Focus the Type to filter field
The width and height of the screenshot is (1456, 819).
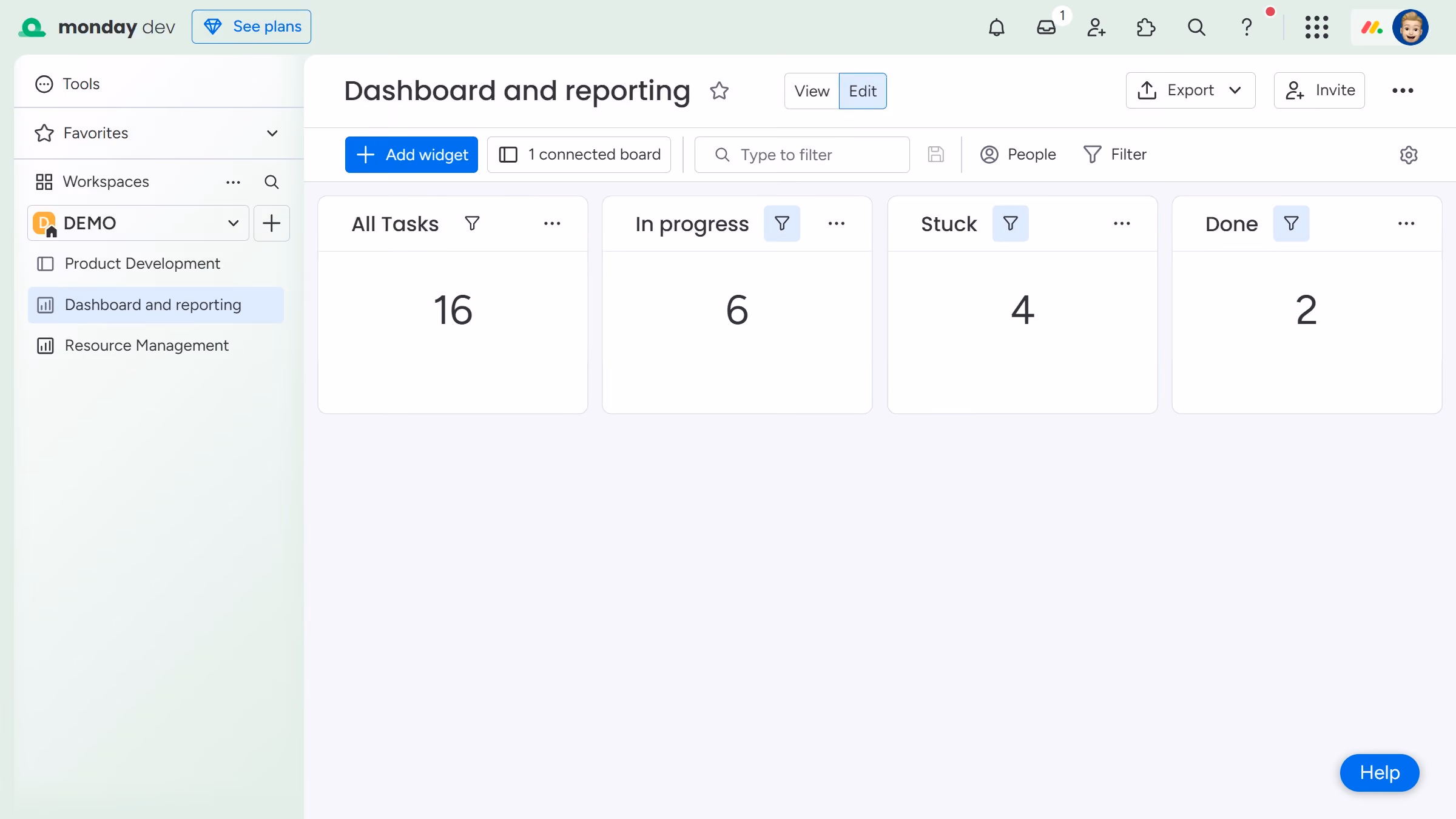pos(802,155)
